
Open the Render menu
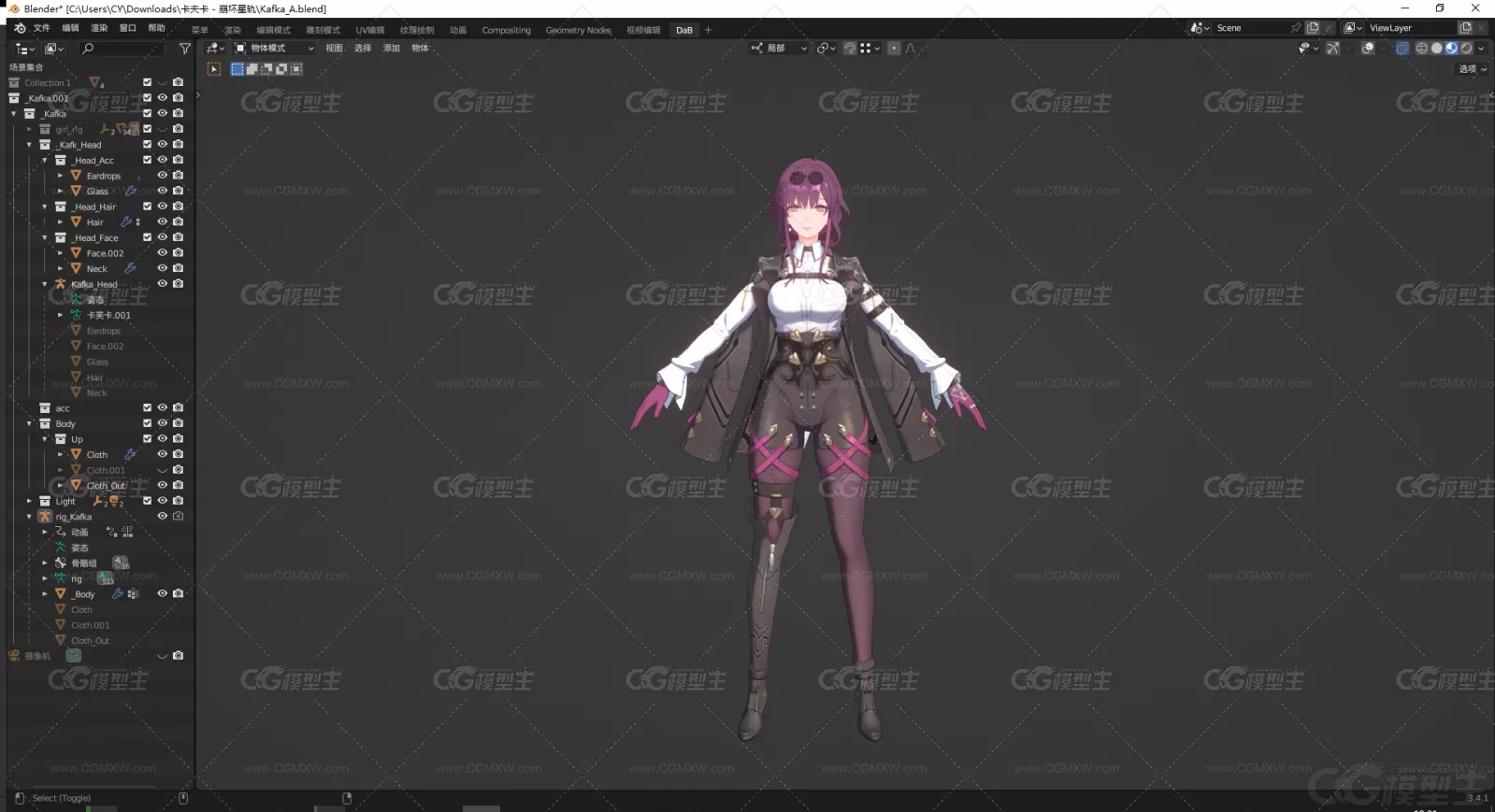click(x=99, y=28)
